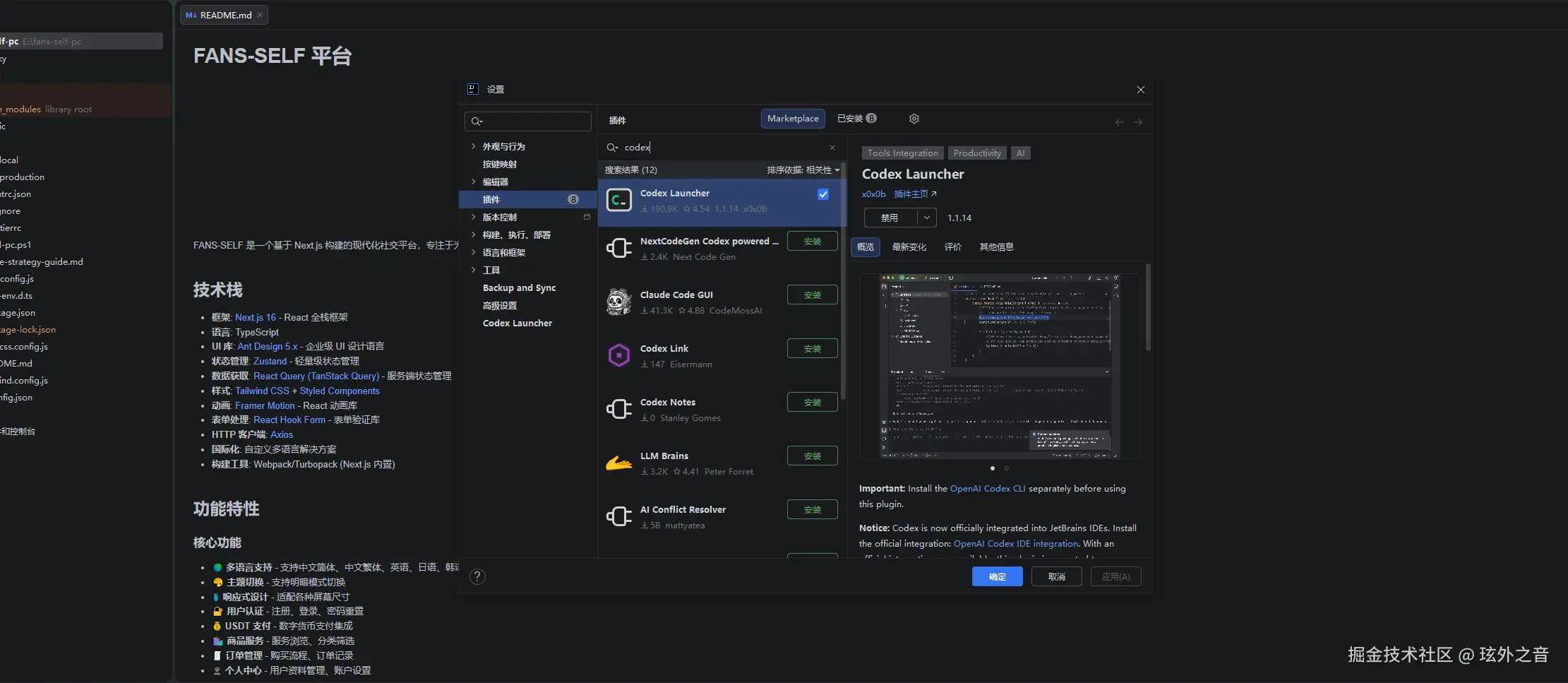1568x683 pixels.
Task: Follow the OpenAI Codex CLI link
Action: point(988,489)
